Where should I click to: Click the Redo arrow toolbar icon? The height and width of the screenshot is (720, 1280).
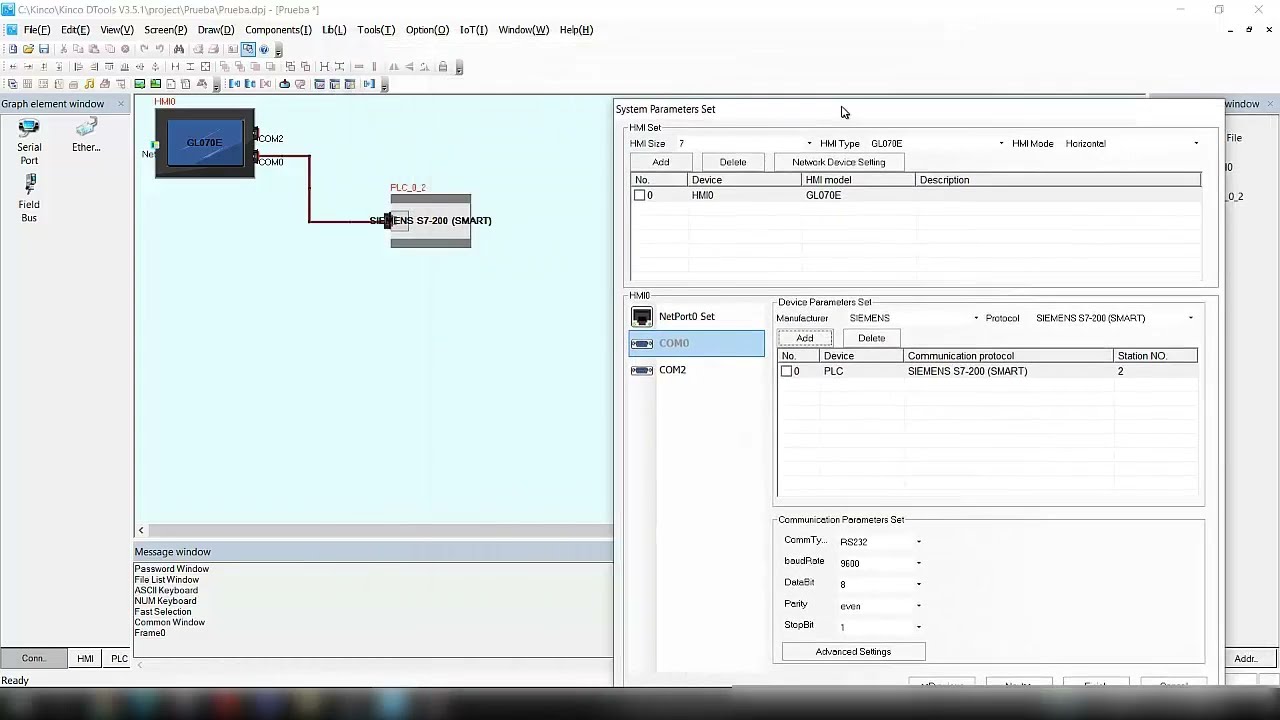159,49
